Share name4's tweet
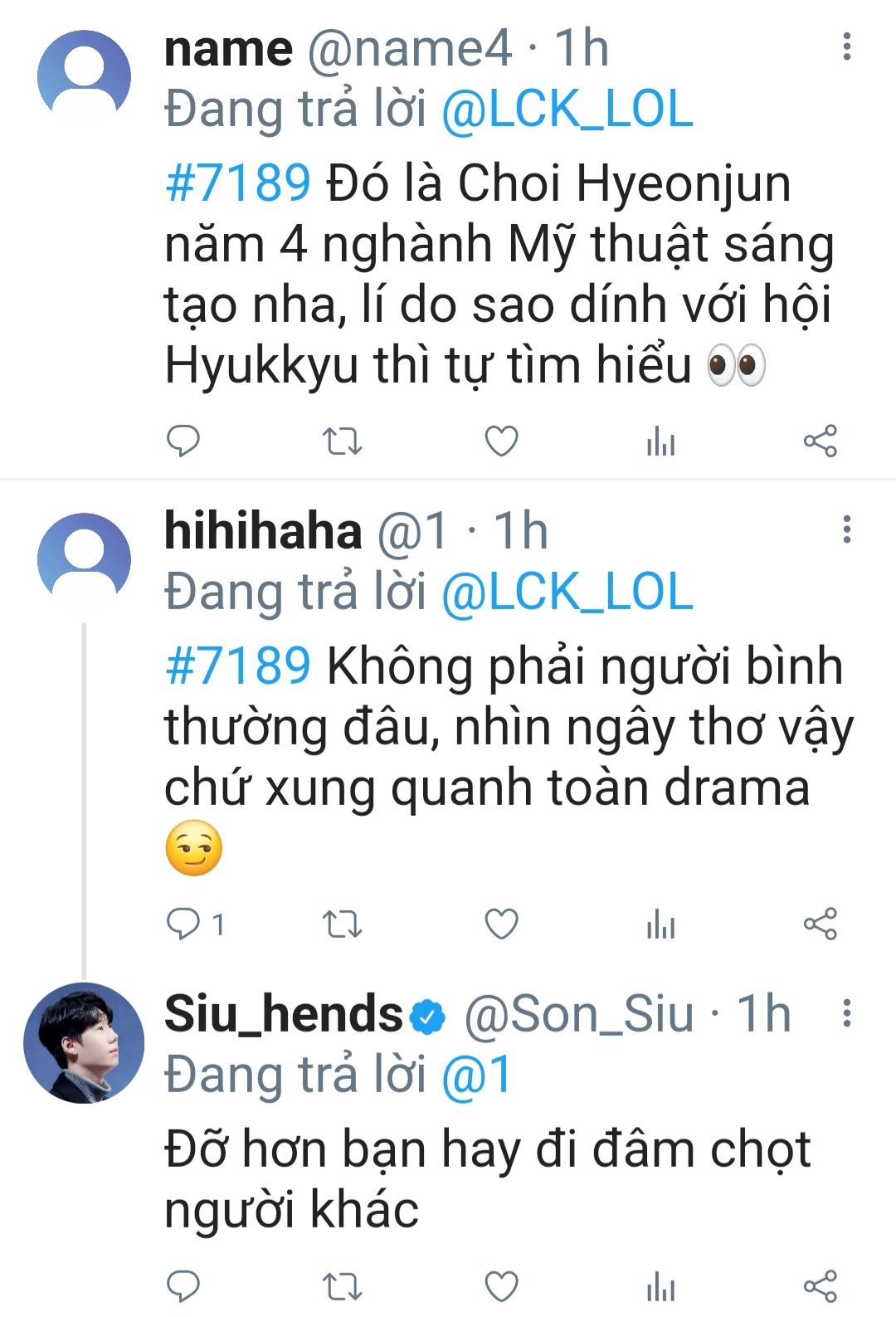 (x=820, y=441)
